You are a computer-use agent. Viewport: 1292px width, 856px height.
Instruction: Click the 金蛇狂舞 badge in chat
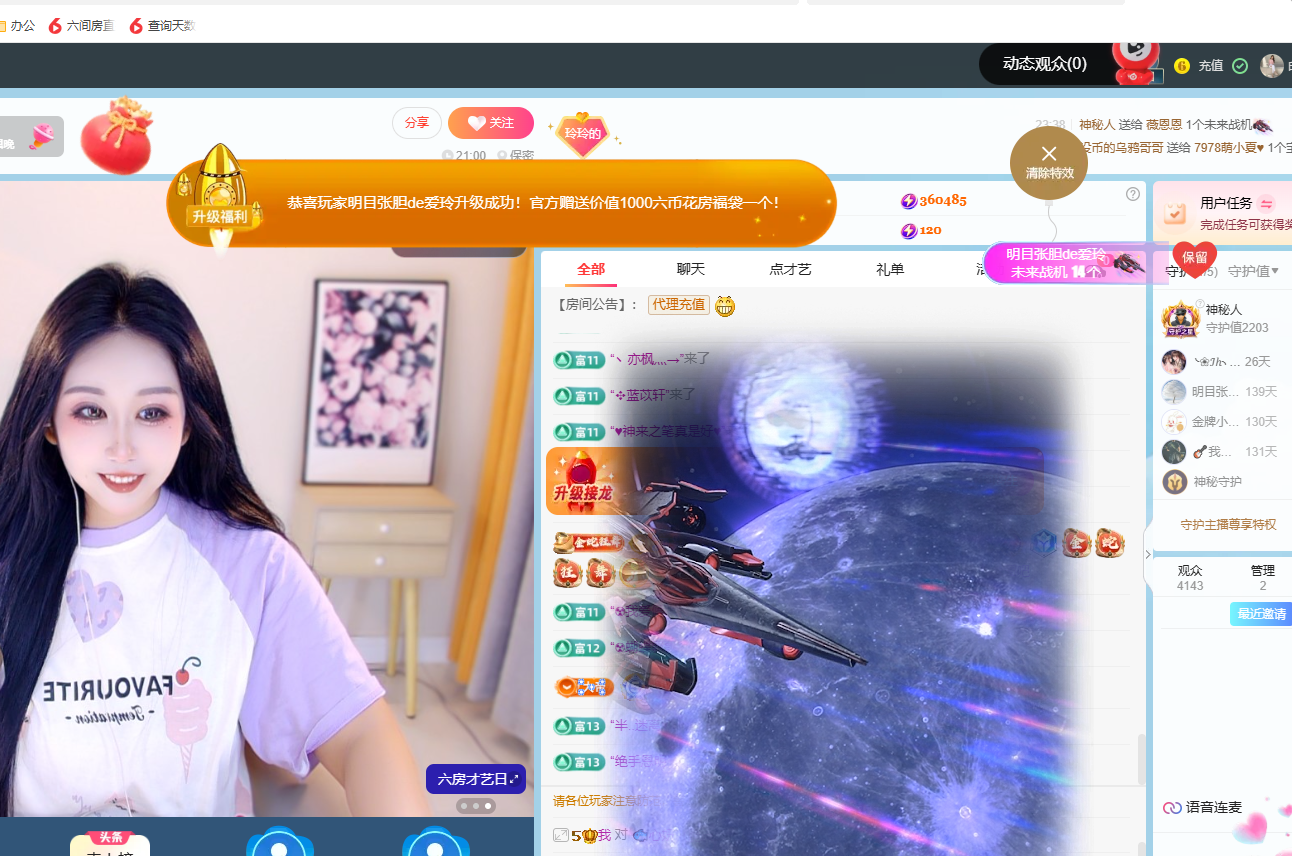tap(589, 541)
